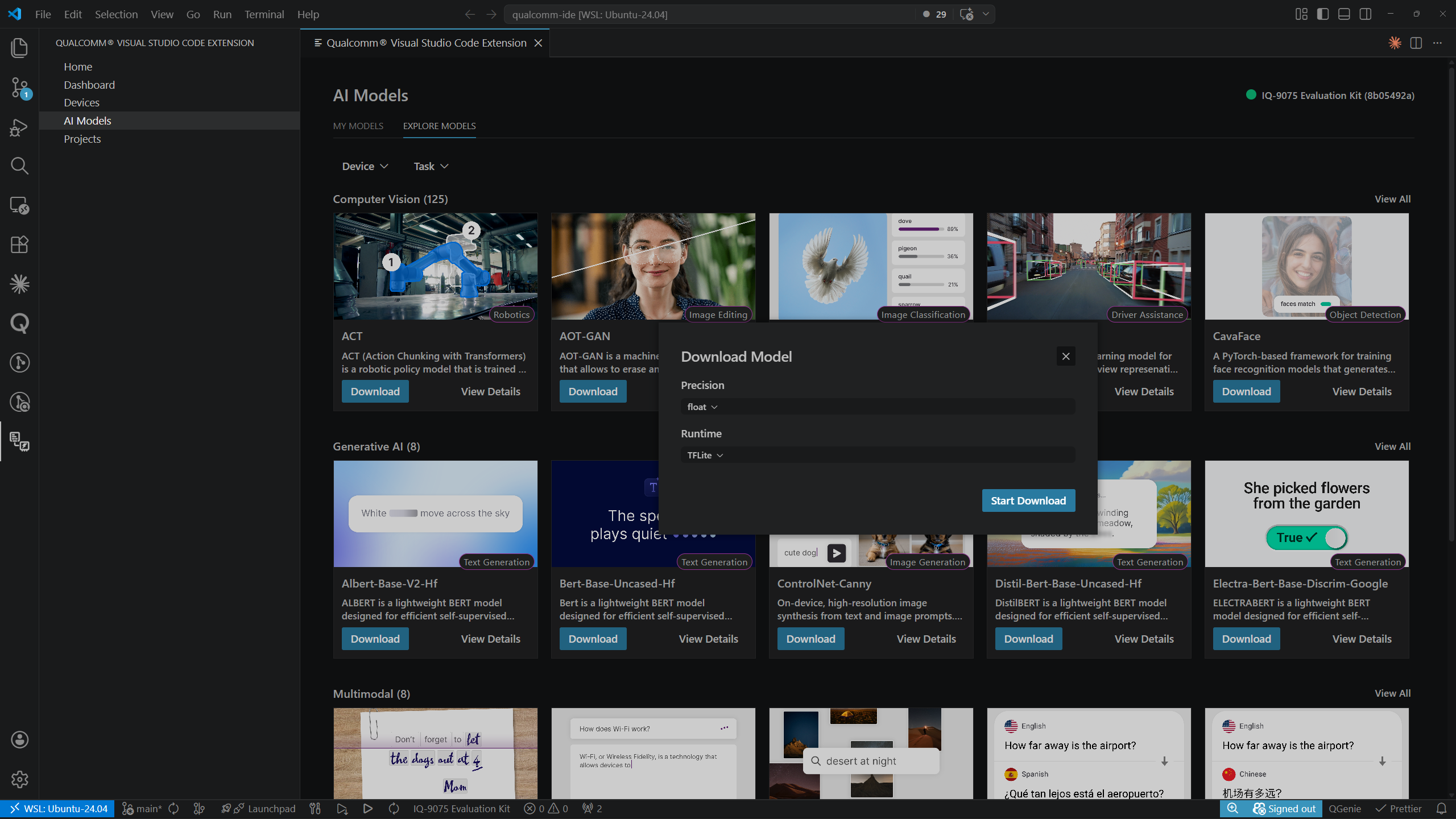Image resolution: width=1456 pixels, height=819 pixels.
Task: View All Computer Vision models
Action: [1392, 199]
